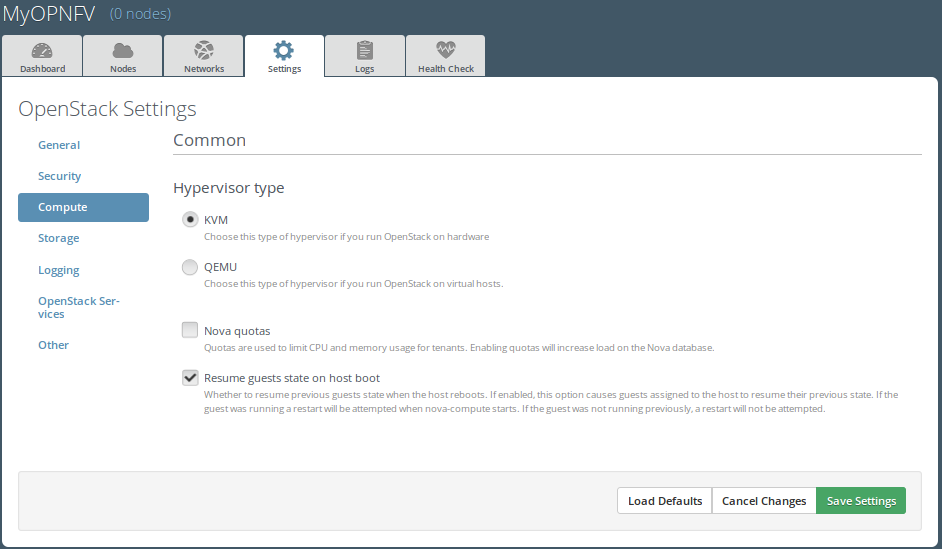
Task: Select QEMU hypervisor type
Action: pyautogui.click(x=190, y=267)
